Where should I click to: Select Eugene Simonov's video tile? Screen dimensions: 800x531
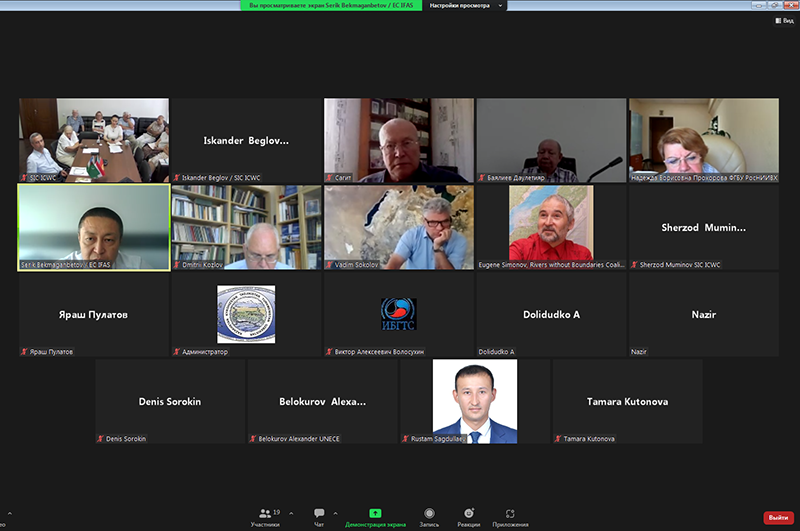pos(550,227)
